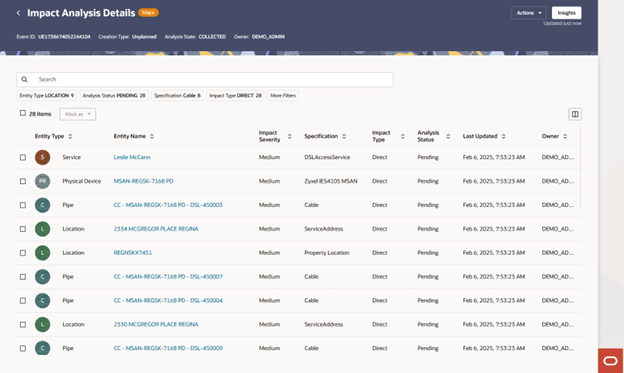Sort by the Entity Type column arrows
The image size is (624, 373).
[x=70, y=136]
